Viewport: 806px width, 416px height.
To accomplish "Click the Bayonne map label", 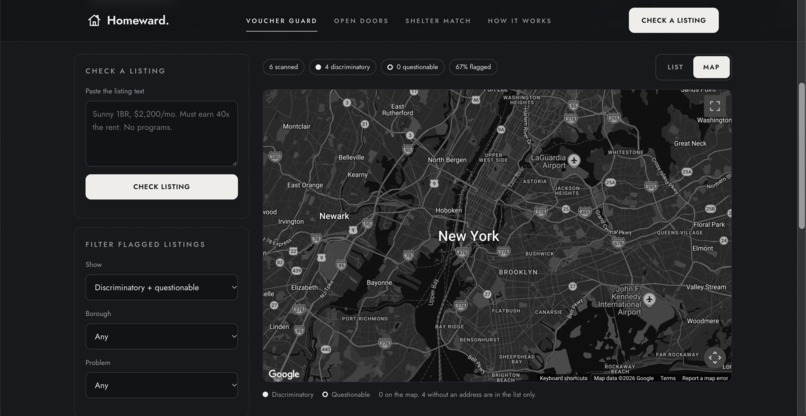I will click(x=379, y=283).
